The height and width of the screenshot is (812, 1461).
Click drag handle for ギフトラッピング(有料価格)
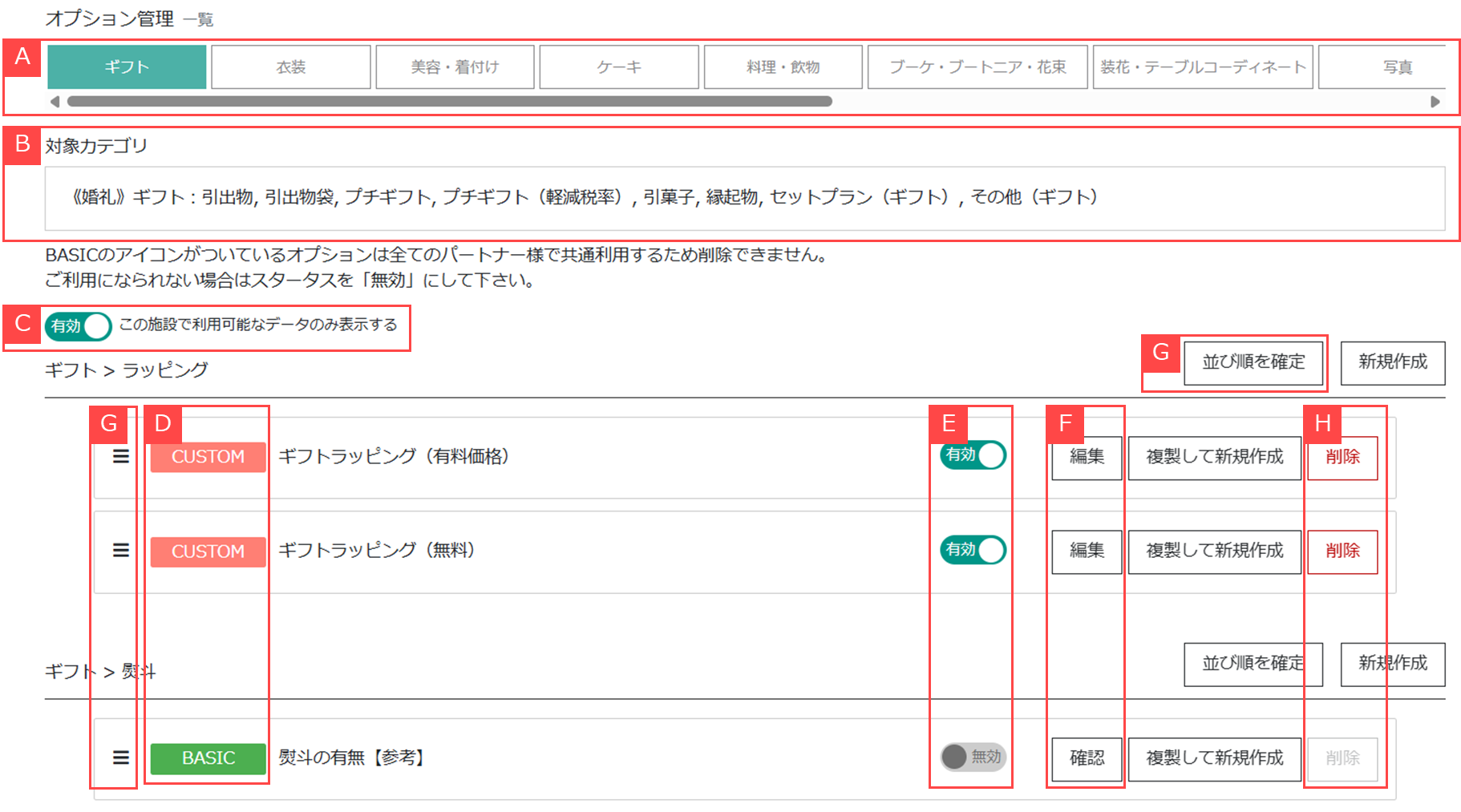coord(120,456)
